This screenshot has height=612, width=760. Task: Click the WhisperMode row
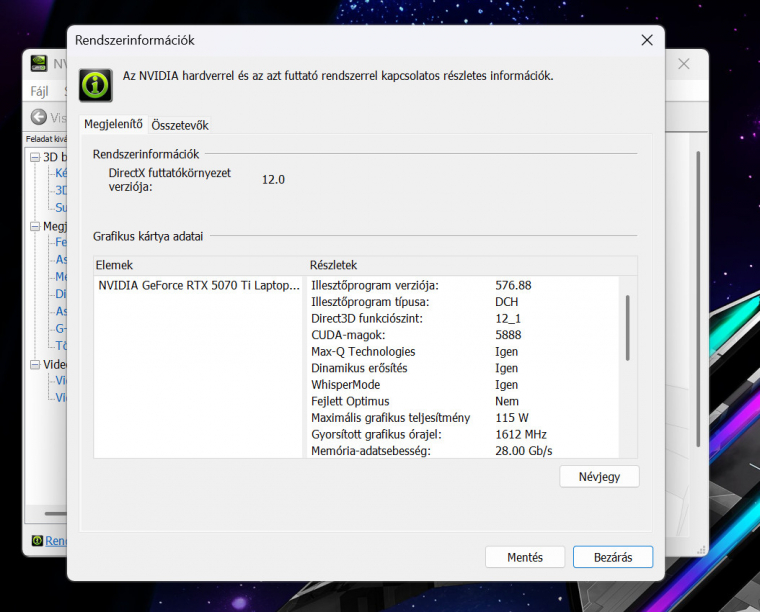coord(463,384)
